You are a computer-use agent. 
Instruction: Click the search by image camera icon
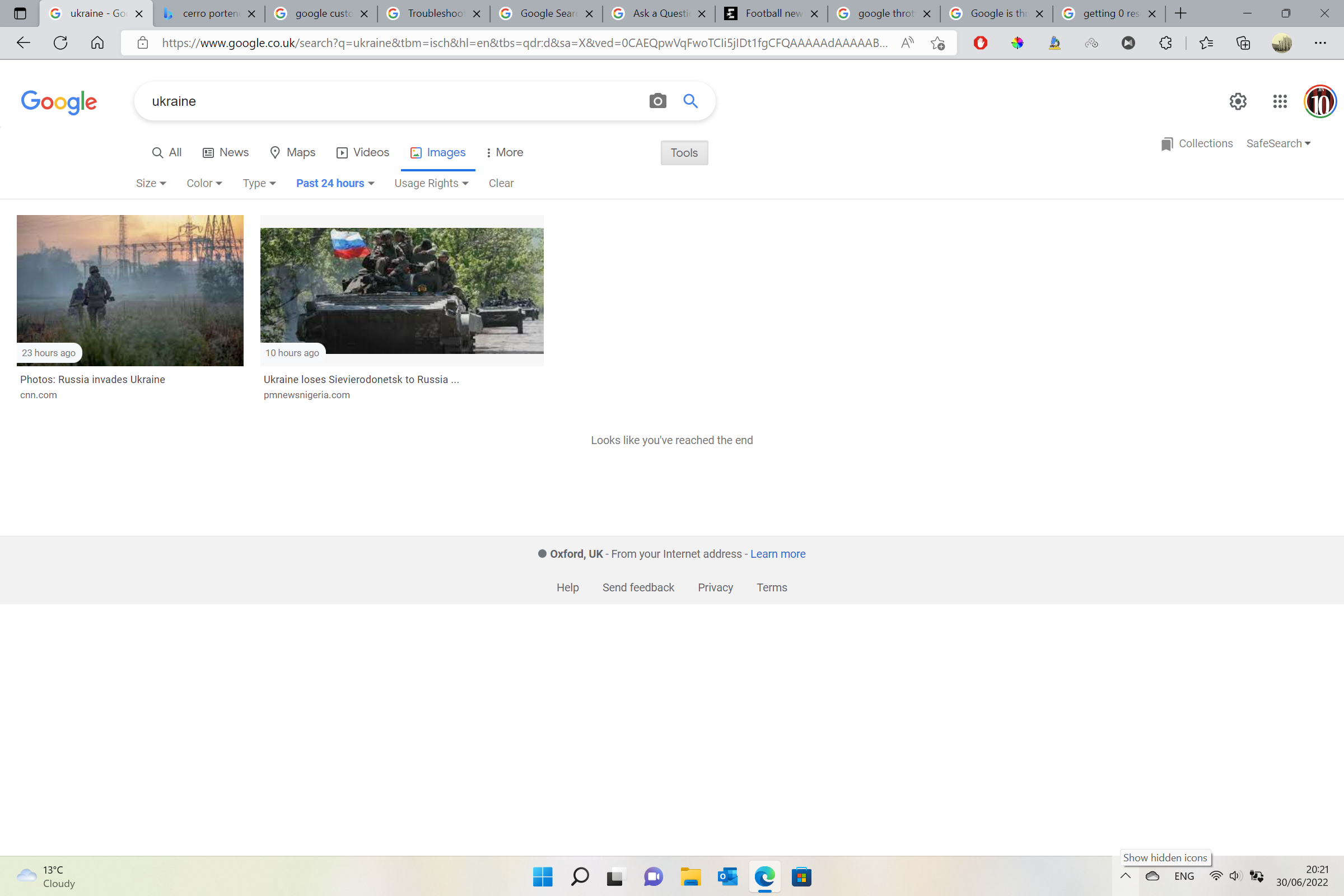pos(657,101)
